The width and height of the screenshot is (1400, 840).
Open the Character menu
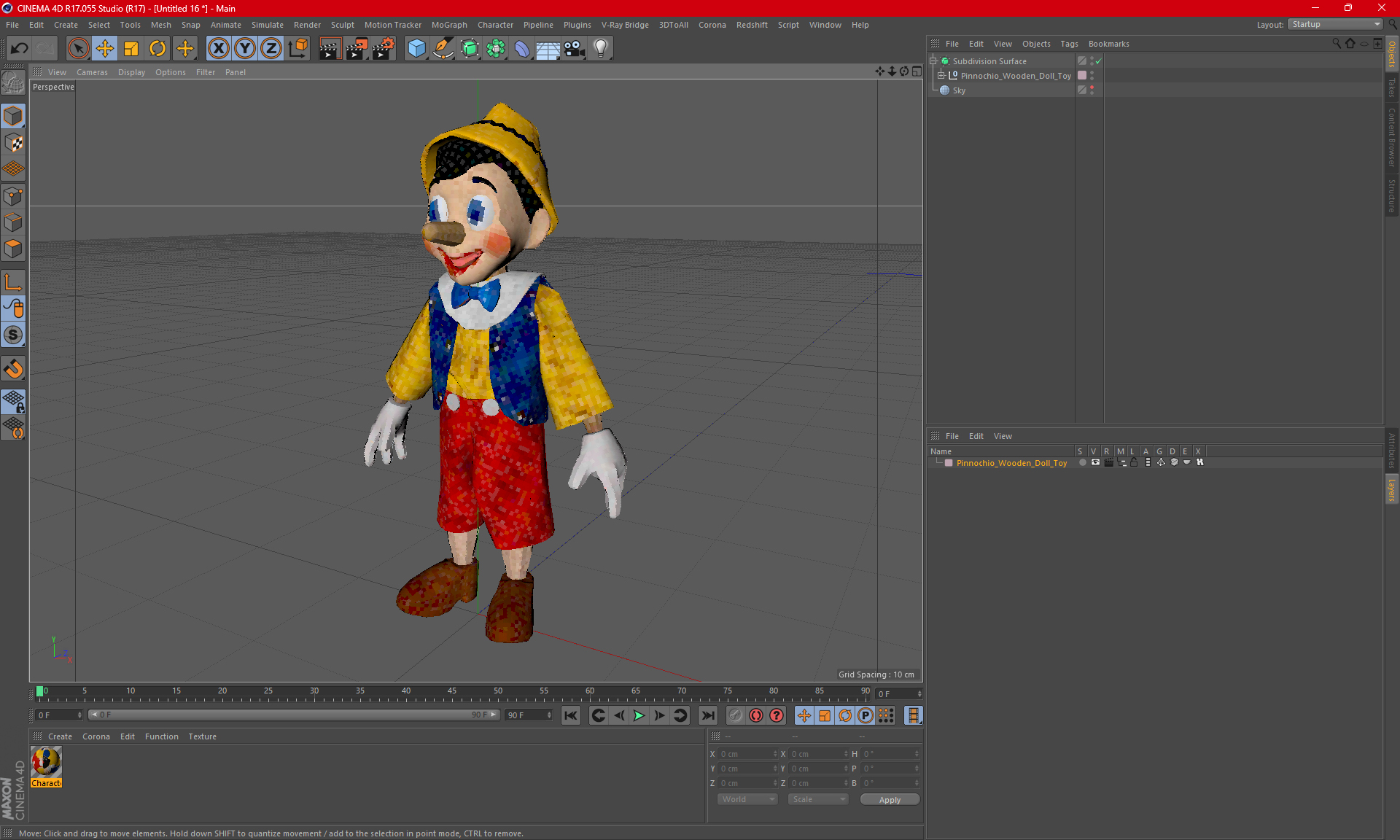pyautogui.click(x=495, y=25)
